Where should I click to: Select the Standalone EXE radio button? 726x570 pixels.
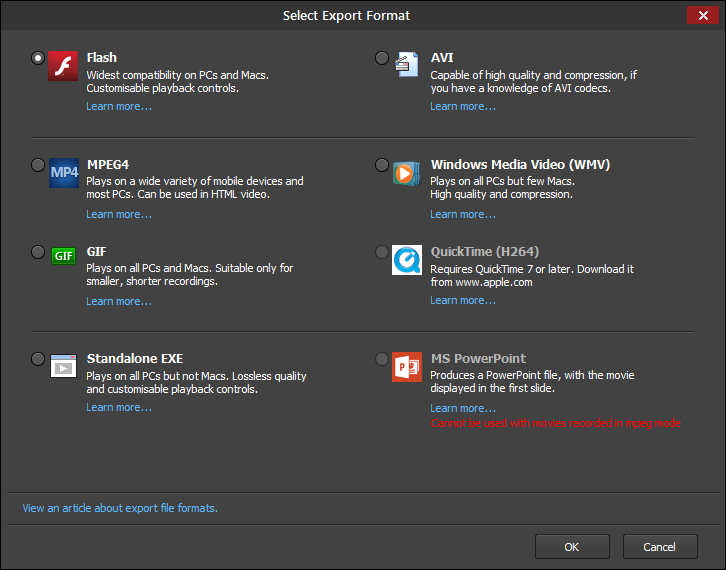38,358
